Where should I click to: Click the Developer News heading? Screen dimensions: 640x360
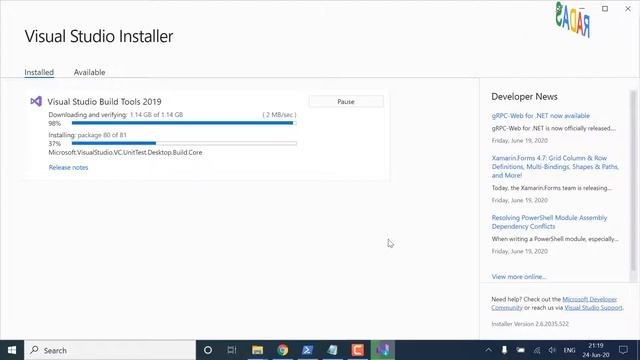[524, 97]
